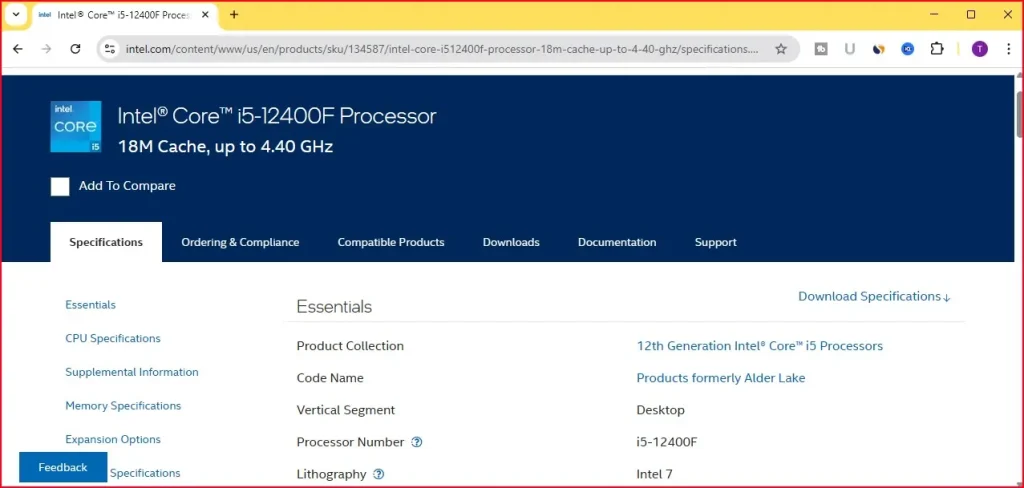The height and width of the screenshot is (488, 1024).
Task: Bookmark this page with the star icon
Action: [x=781, y=49]
